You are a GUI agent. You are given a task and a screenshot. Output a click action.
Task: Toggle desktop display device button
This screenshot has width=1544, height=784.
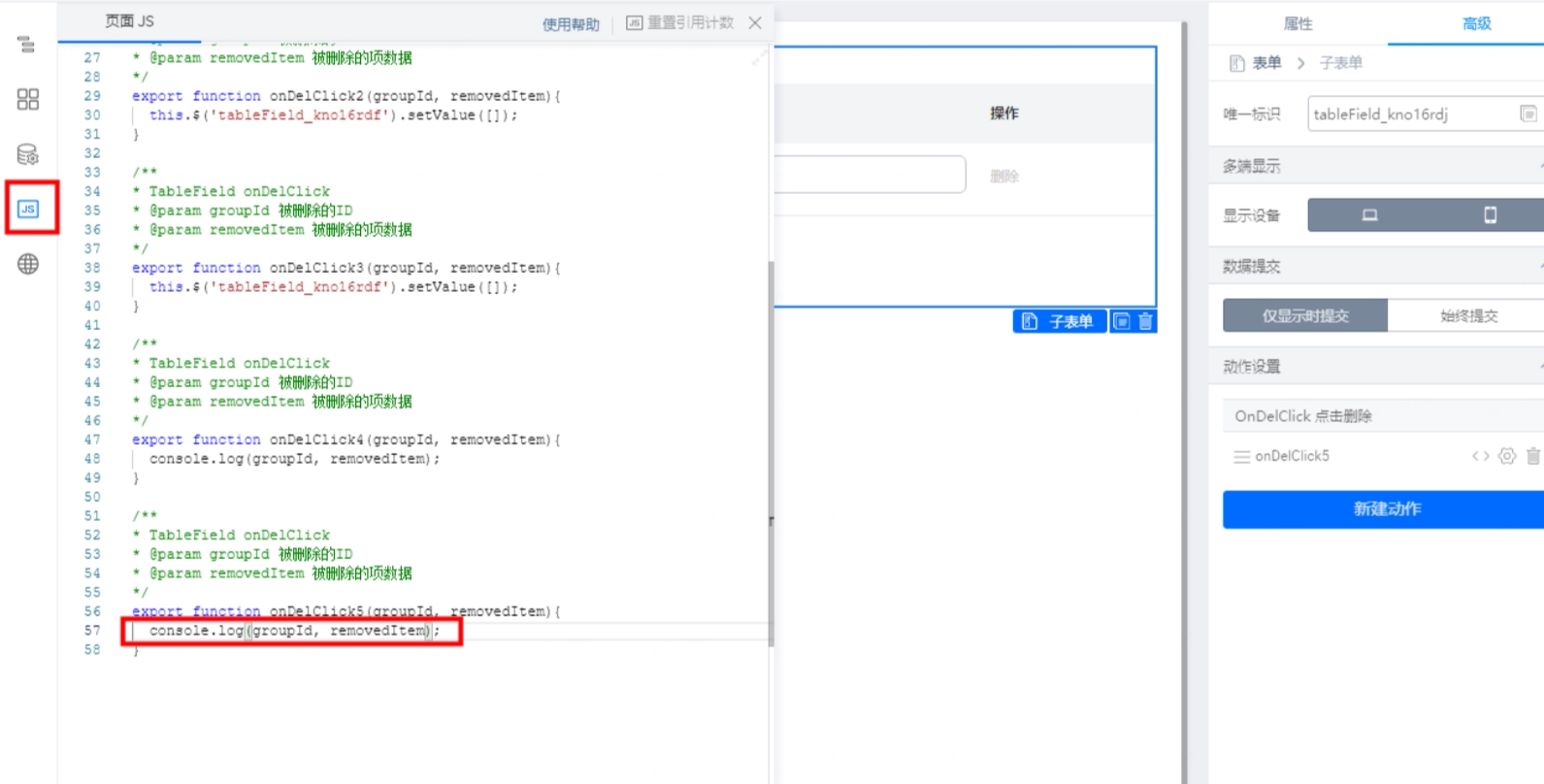pos(1369,215)
